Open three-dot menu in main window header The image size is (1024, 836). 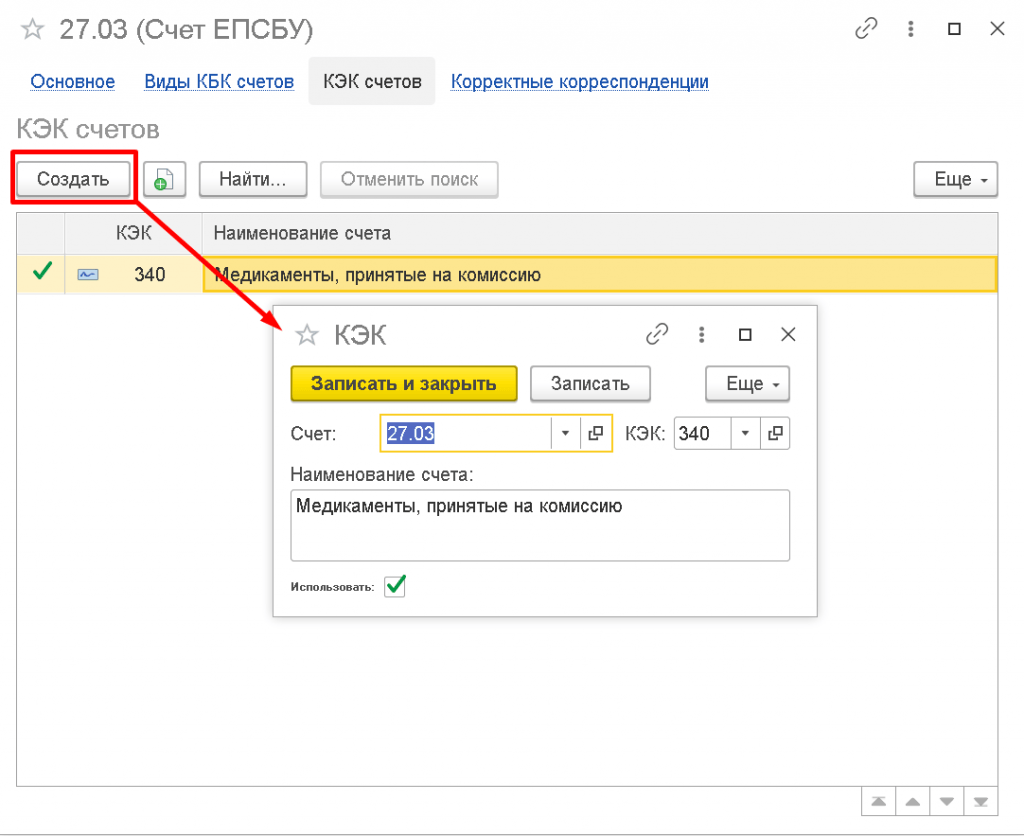click(911, 30)
